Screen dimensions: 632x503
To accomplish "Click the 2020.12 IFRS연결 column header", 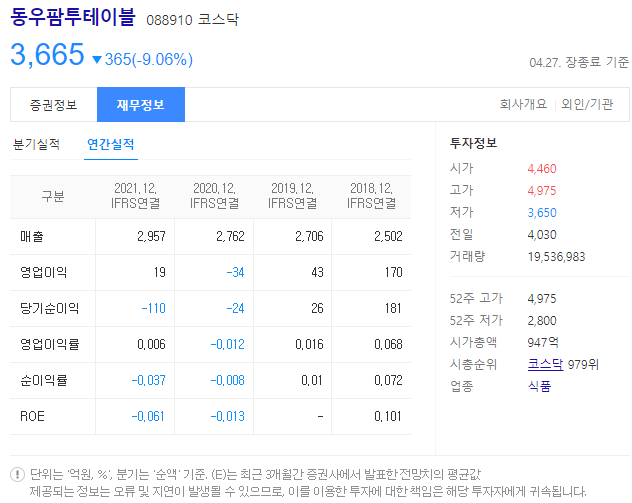I will pos(214,196).
